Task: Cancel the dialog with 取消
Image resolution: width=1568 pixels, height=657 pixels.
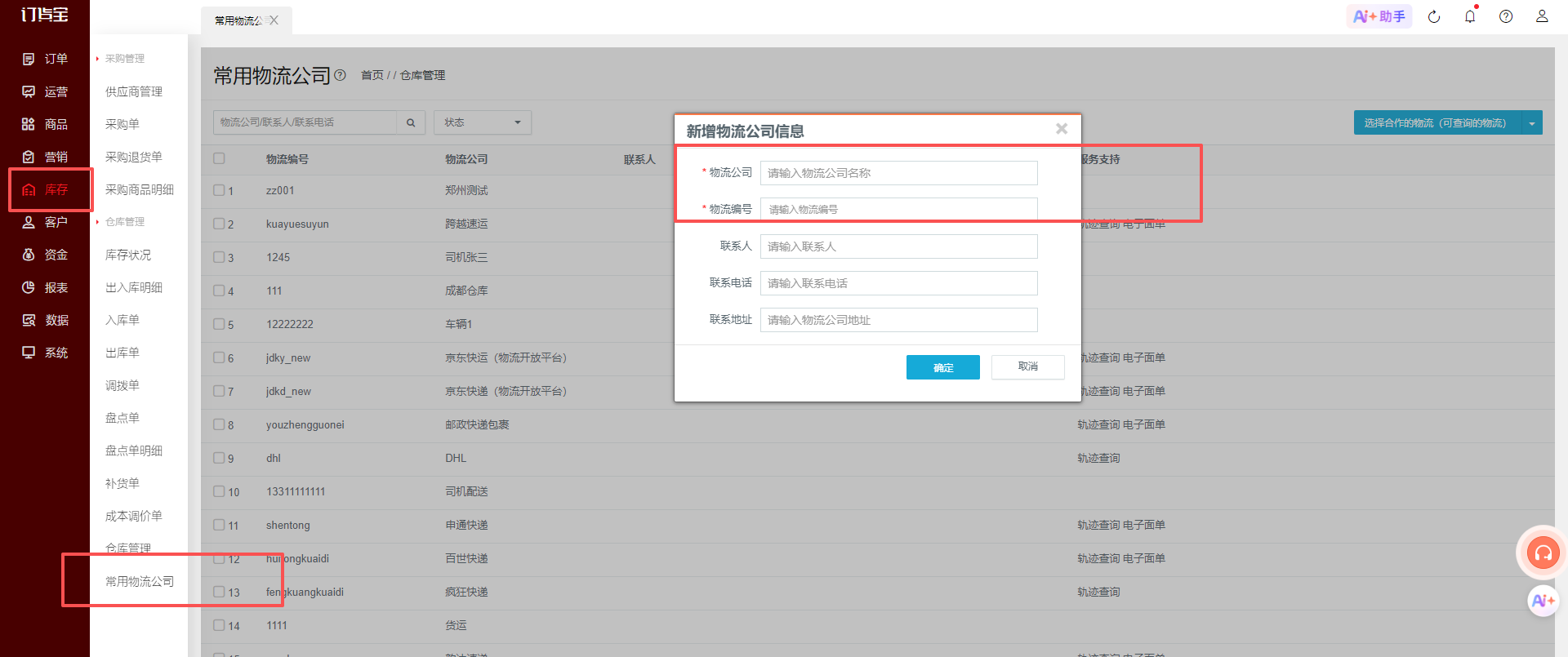Action: point(1028,367)
